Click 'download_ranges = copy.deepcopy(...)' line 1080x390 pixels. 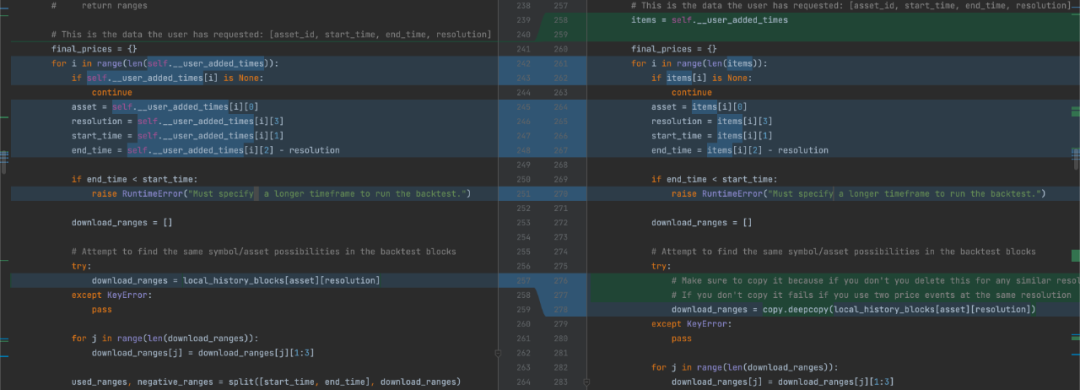[853, 309]
